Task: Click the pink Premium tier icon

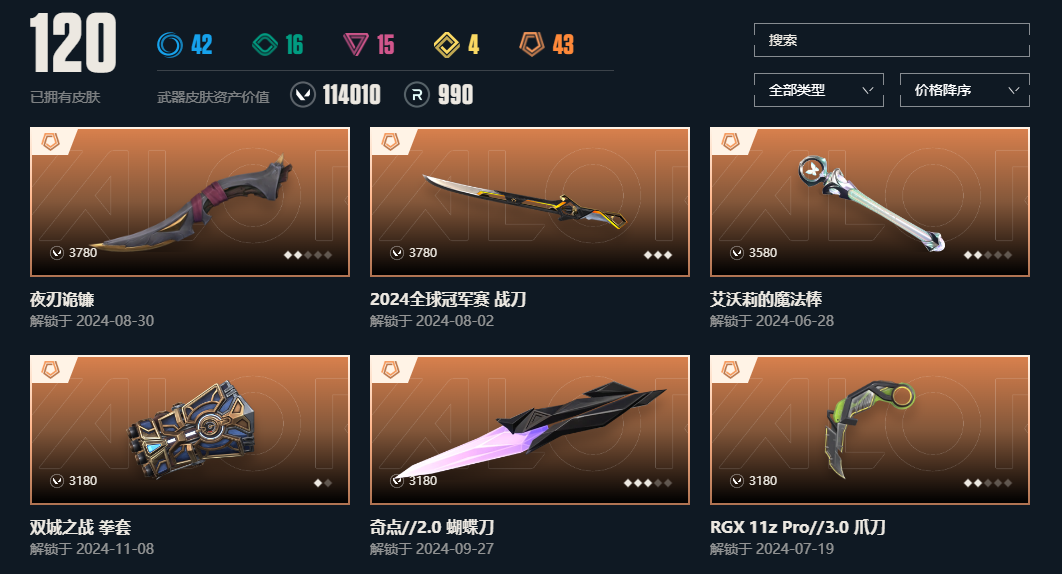Action: tap(356, 45)
